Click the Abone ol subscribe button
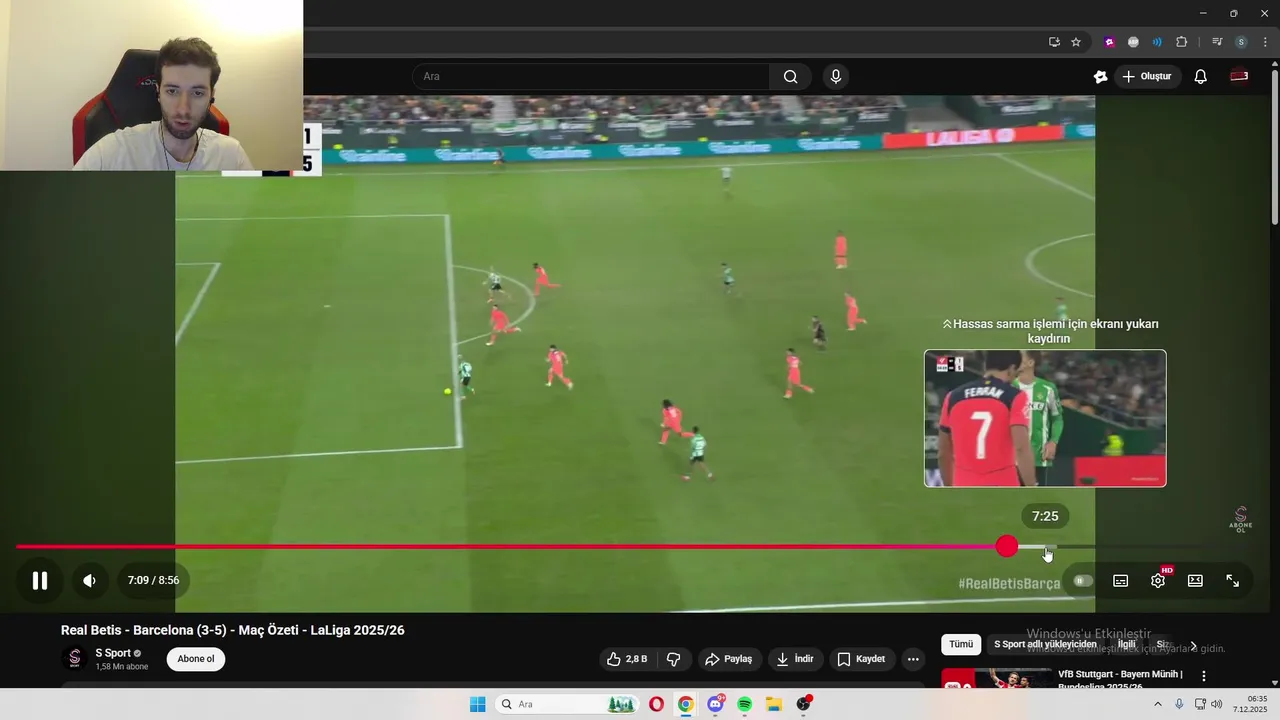 click(196, 659)
